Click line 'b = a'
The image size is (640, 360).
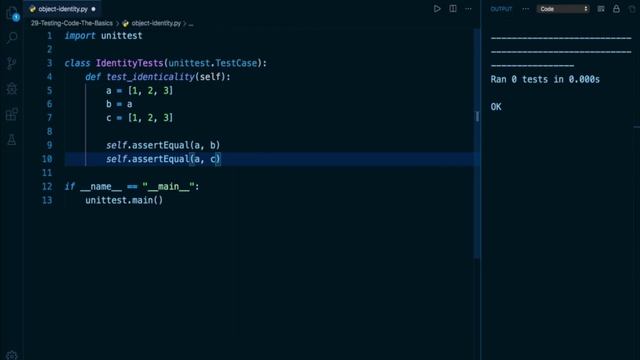[x=119, y=104]
